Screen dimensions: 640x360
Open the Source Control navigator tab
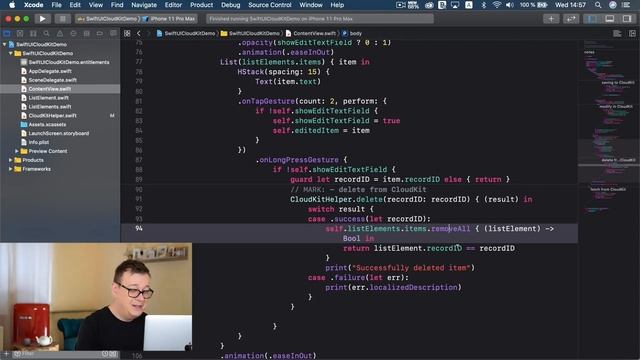point(20,33)
